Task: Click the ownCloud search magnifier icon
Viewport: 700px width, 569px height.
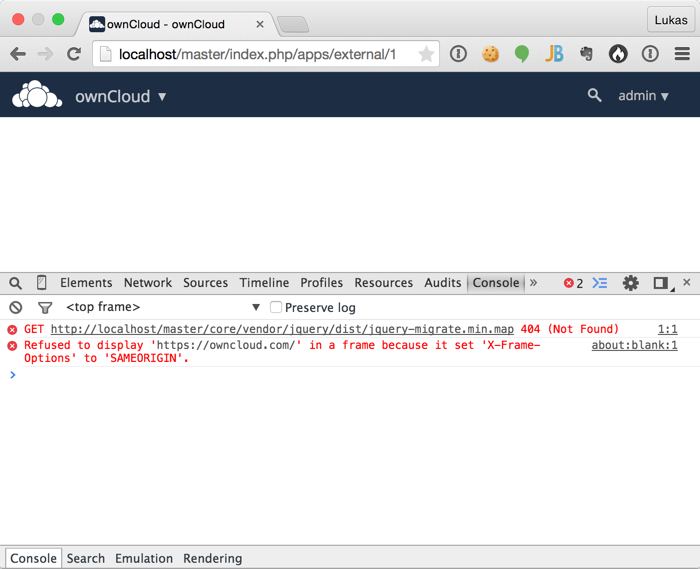Action: pos(594,96)
